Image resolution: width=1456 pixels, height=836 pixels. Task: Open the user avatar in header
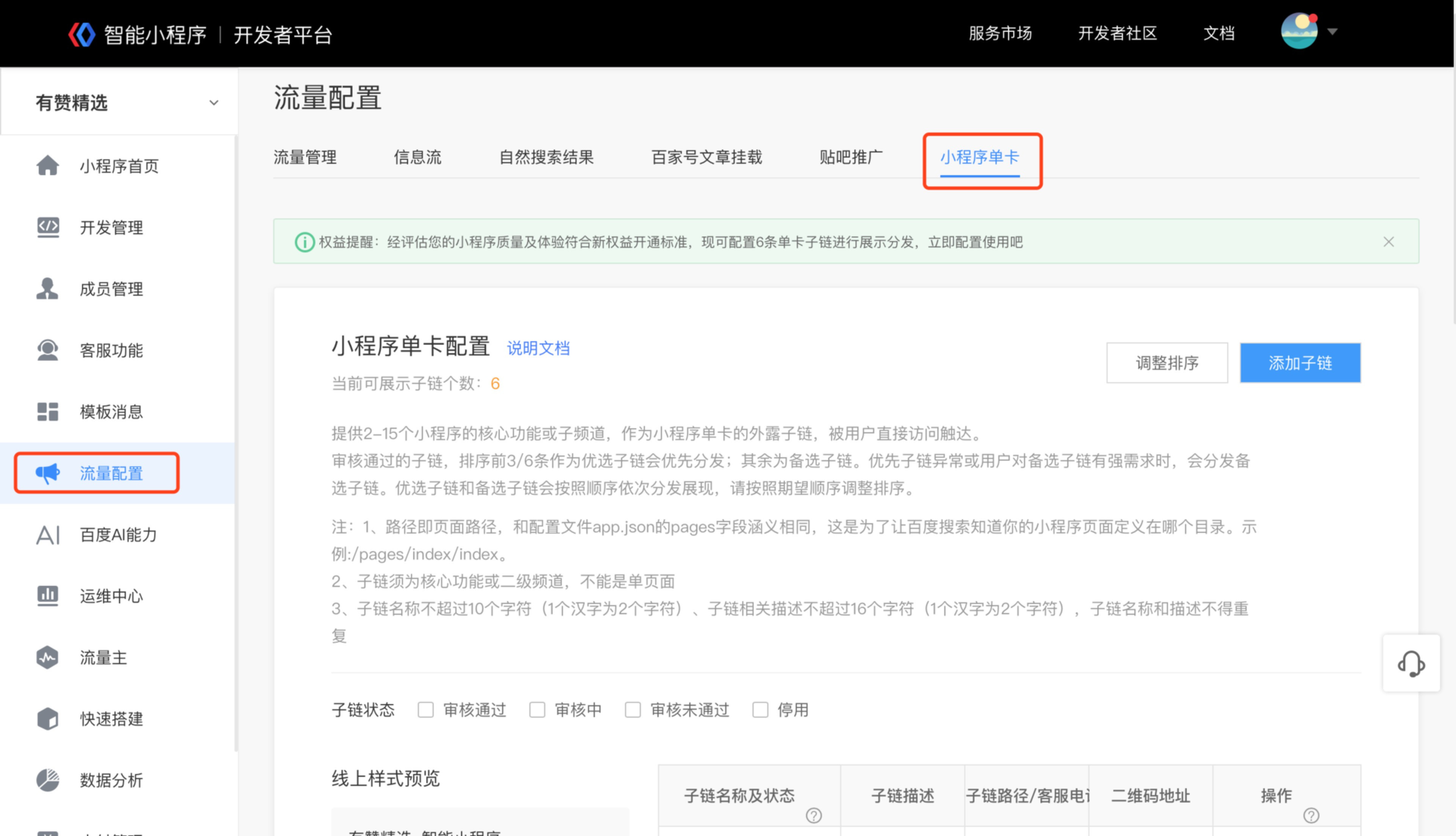(1299, 31)
